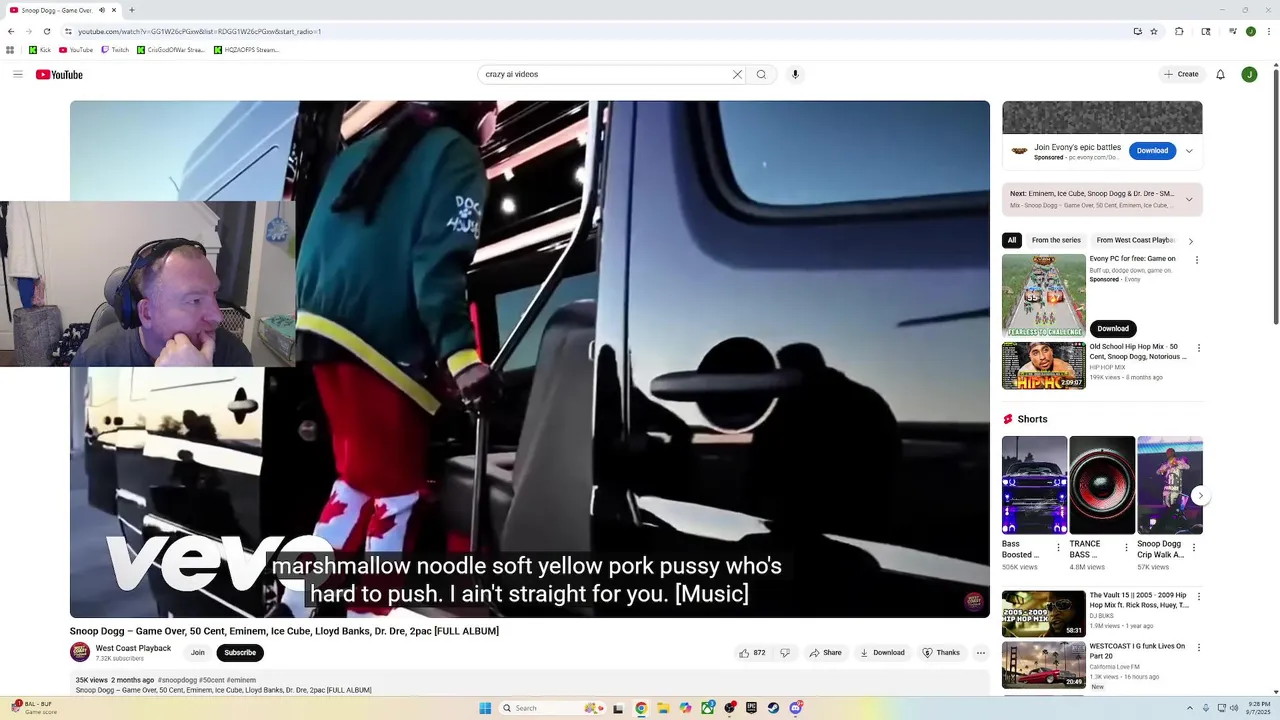Open options for Old School Hip Hop Mix
Viewport: 1280px width, 720px height.
(1198, 348)
